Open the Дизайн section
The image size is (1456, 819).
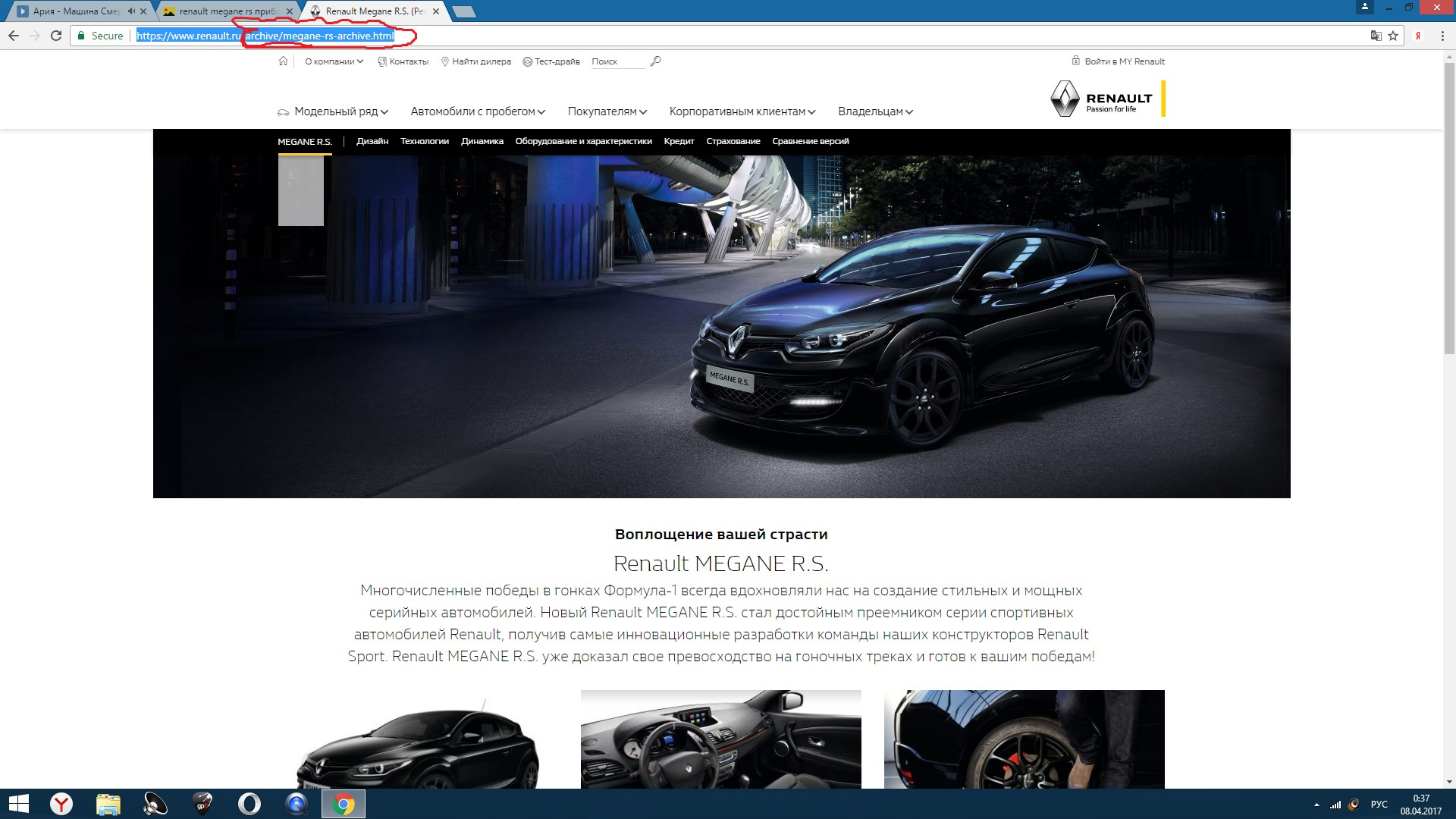[x=372, y=141]
